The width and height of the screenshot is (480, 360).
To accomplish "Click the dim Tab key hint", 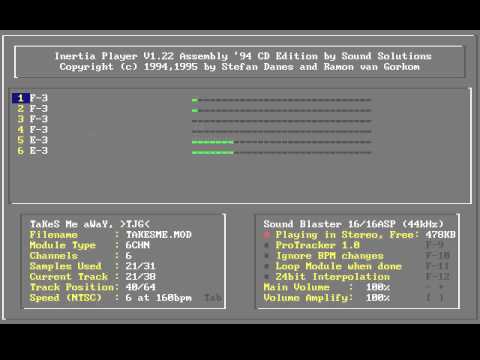I will [213, 298].
